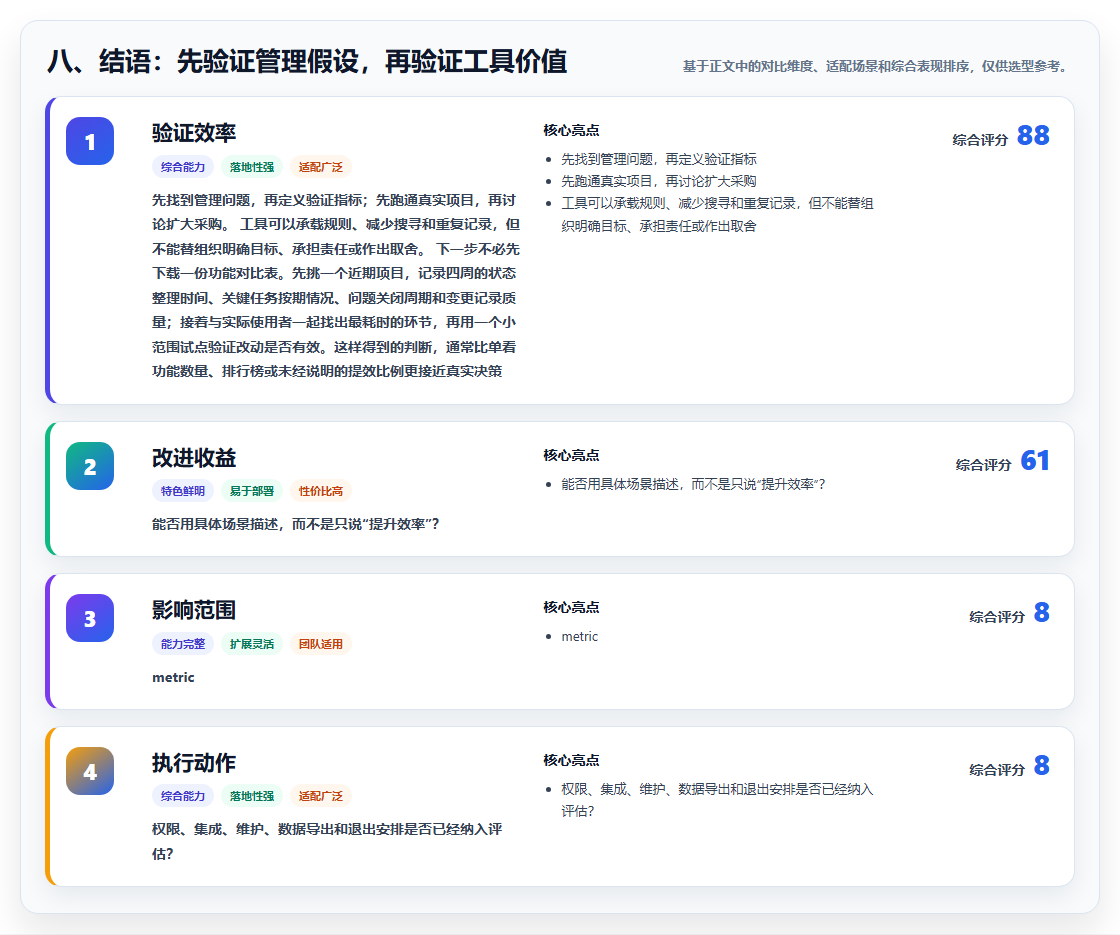Viewport: 1120px width, 935px height.
Task: Click score 8 in 影响范围 card
Action: tap(1041, 612)
